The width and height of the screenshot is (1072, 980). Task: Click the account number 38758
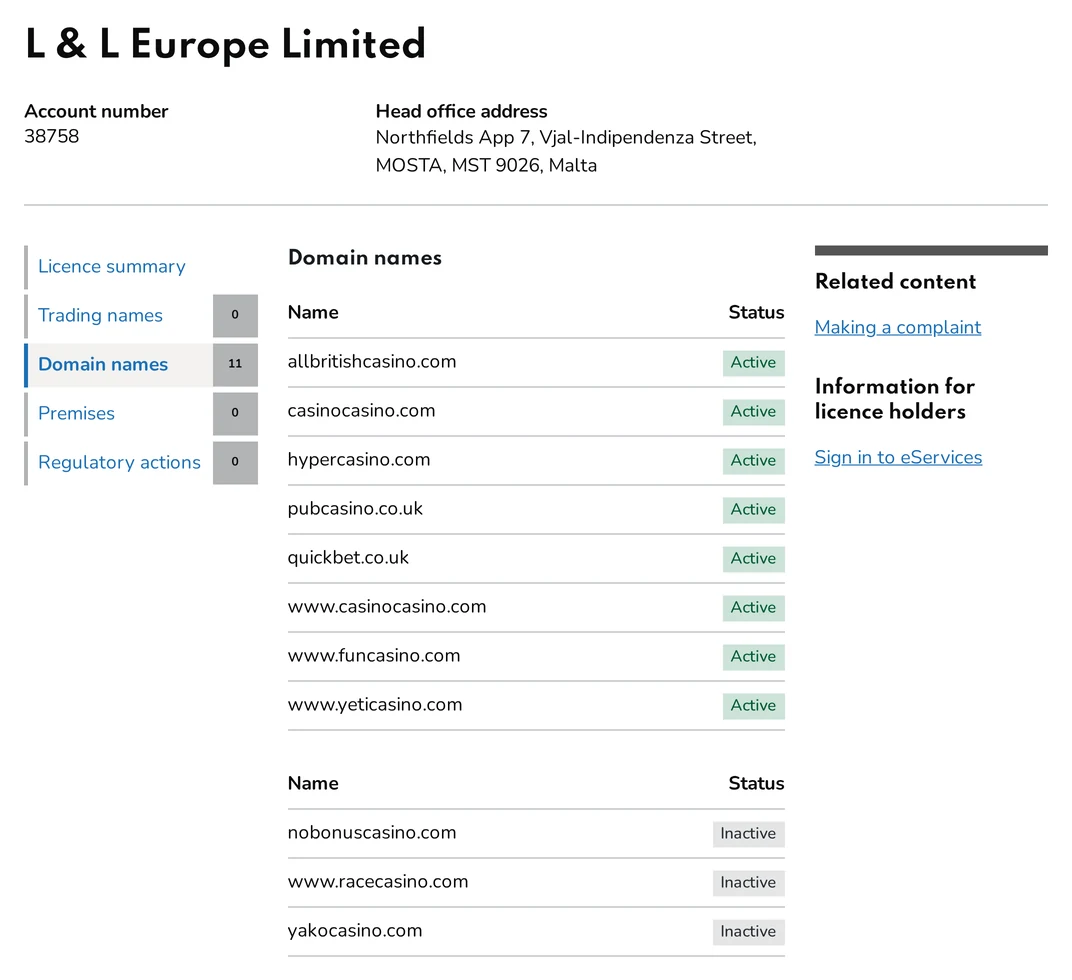click(x=52, y=136)
